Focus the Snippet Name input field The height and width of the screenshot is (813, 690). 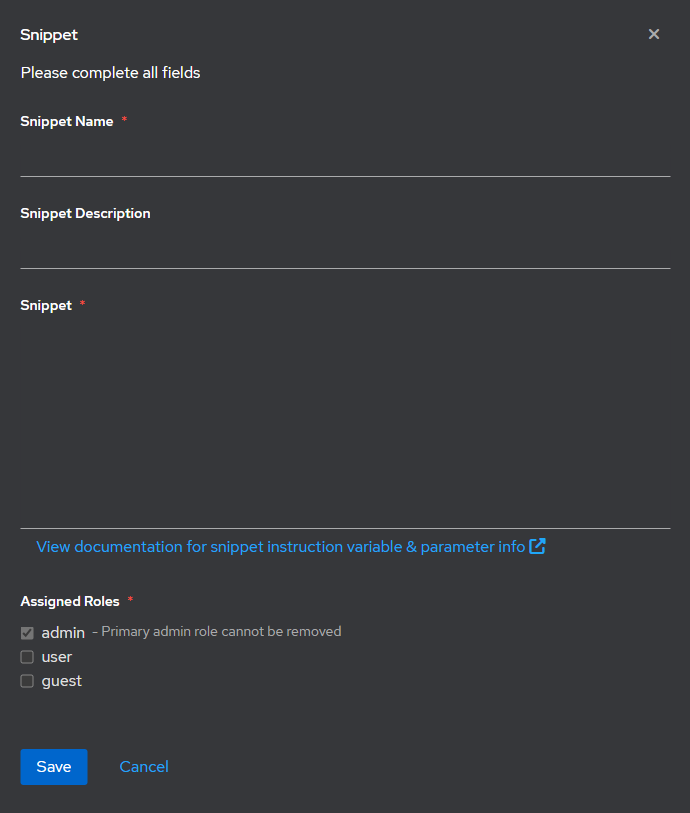(345, 158)
